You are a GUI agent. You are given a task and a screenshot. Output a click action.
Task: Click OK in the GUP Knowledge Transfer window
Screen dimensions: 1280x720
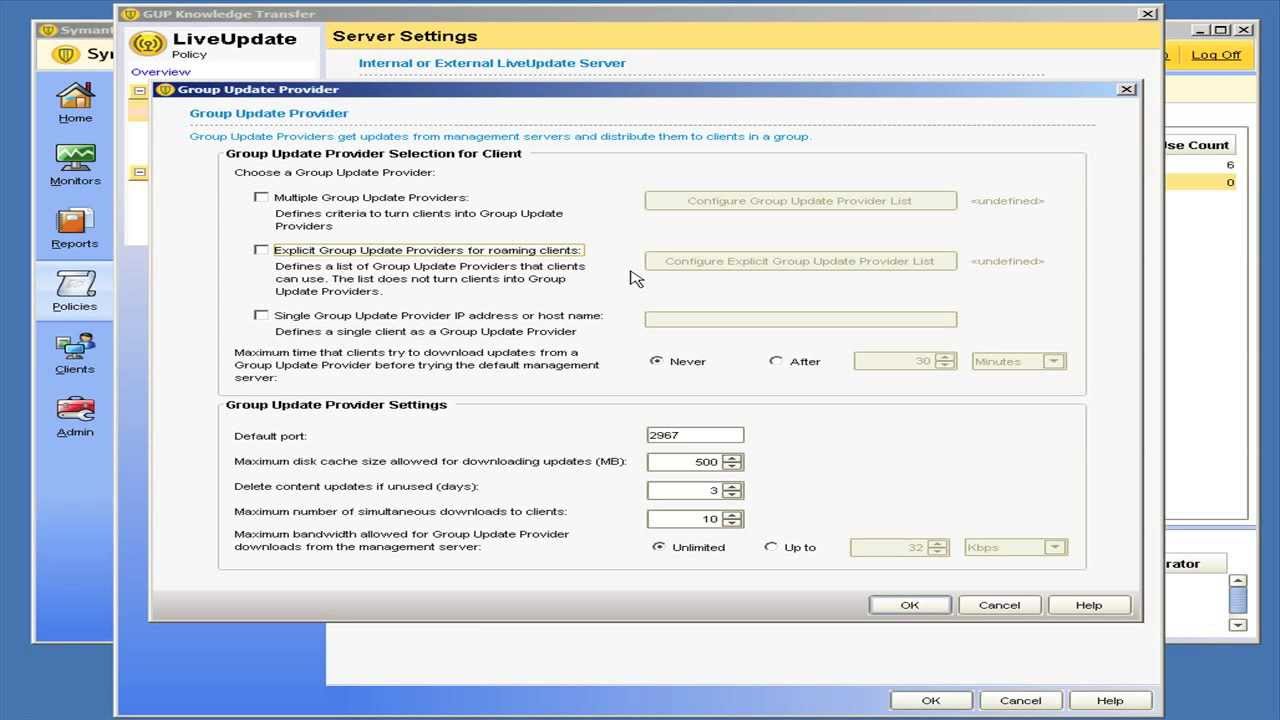click(x=930, y=701)
